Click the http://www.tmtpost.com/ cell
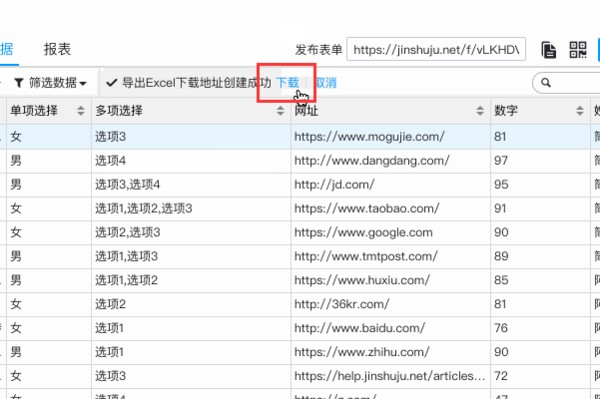The height and width of the screenshot is (399, 600). (x=391, y=256)
